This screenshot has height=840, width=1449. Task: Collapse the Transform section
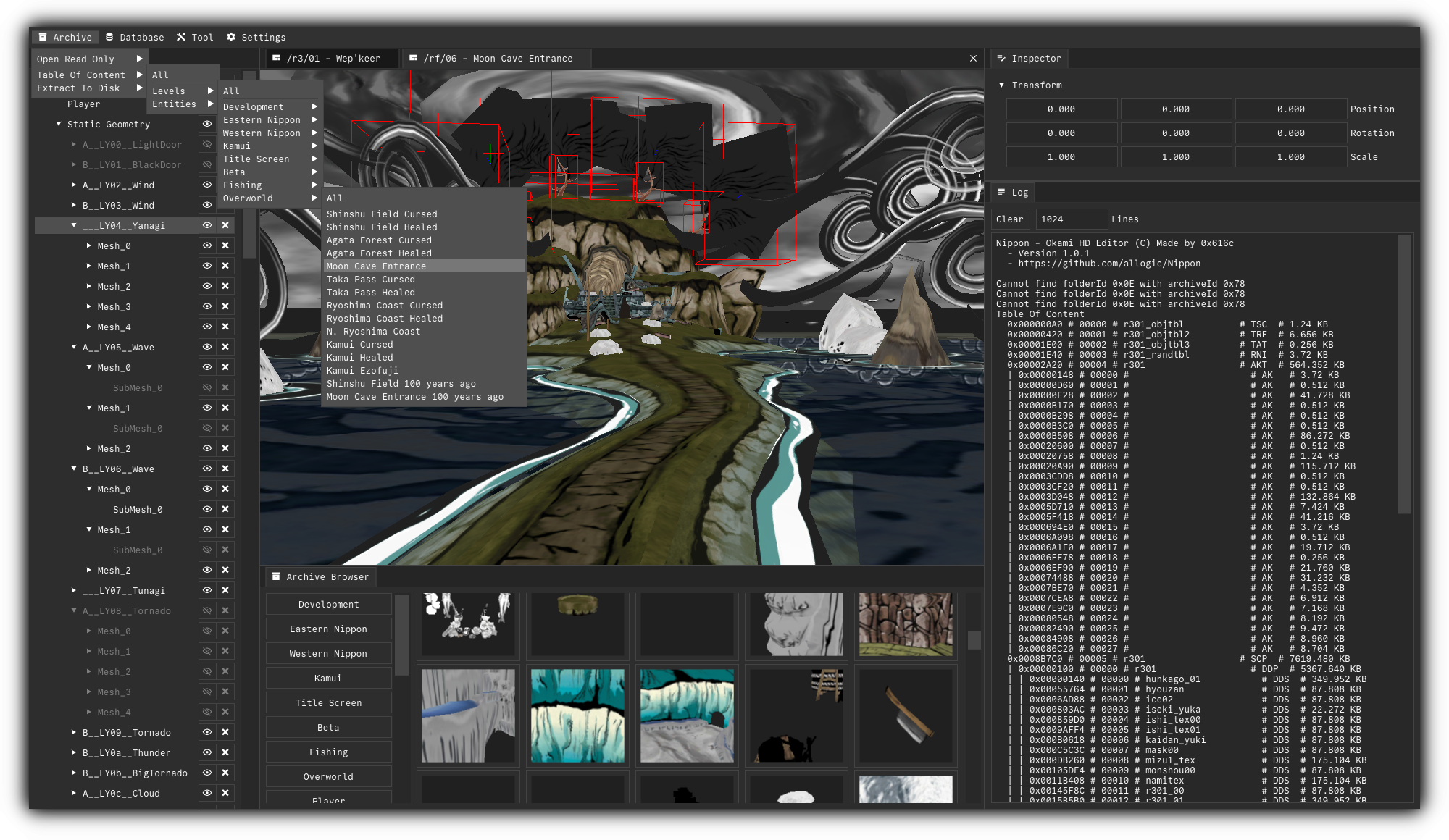coord(1002,85)
